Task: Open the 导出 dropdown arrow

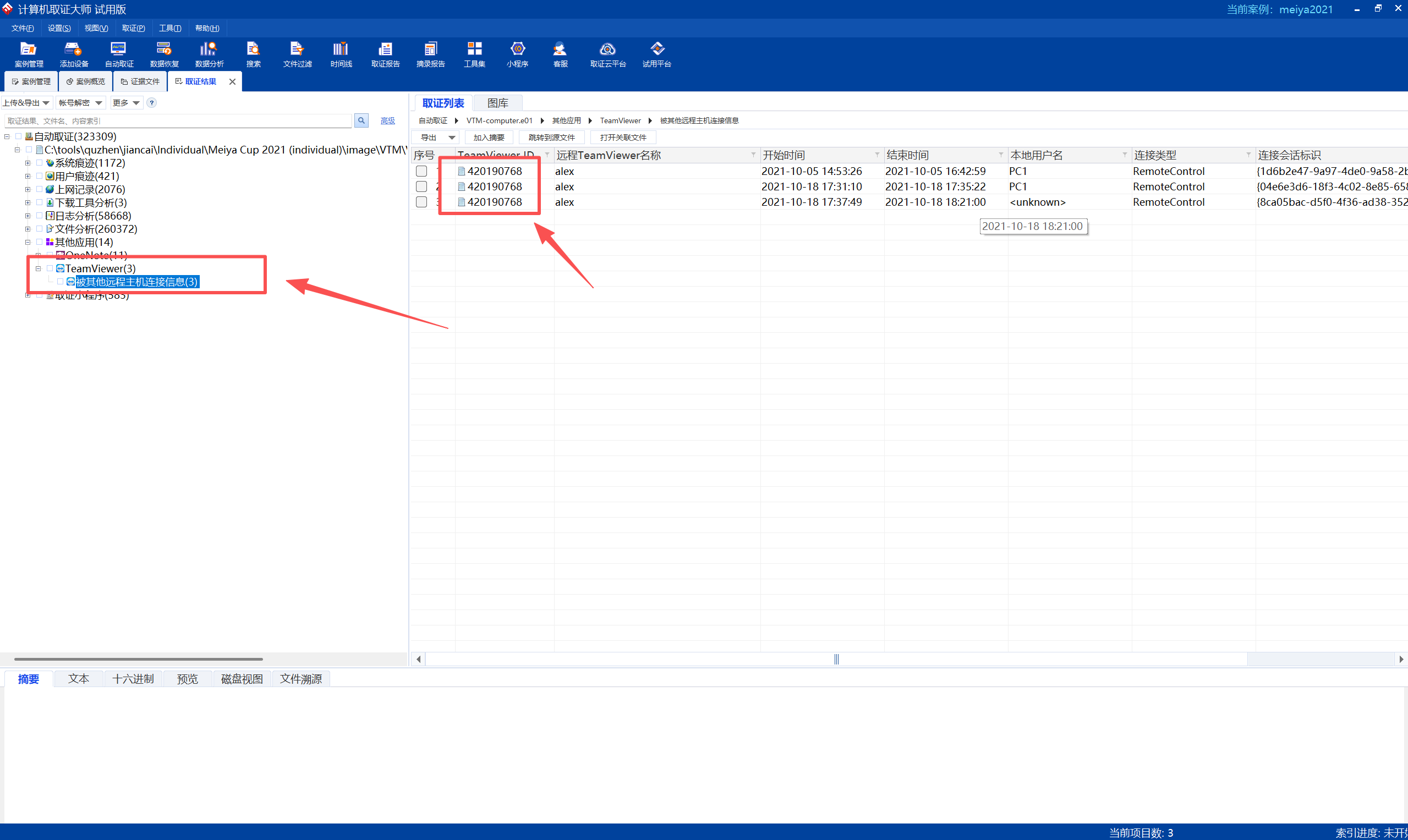Action: (x=452, y=138)
